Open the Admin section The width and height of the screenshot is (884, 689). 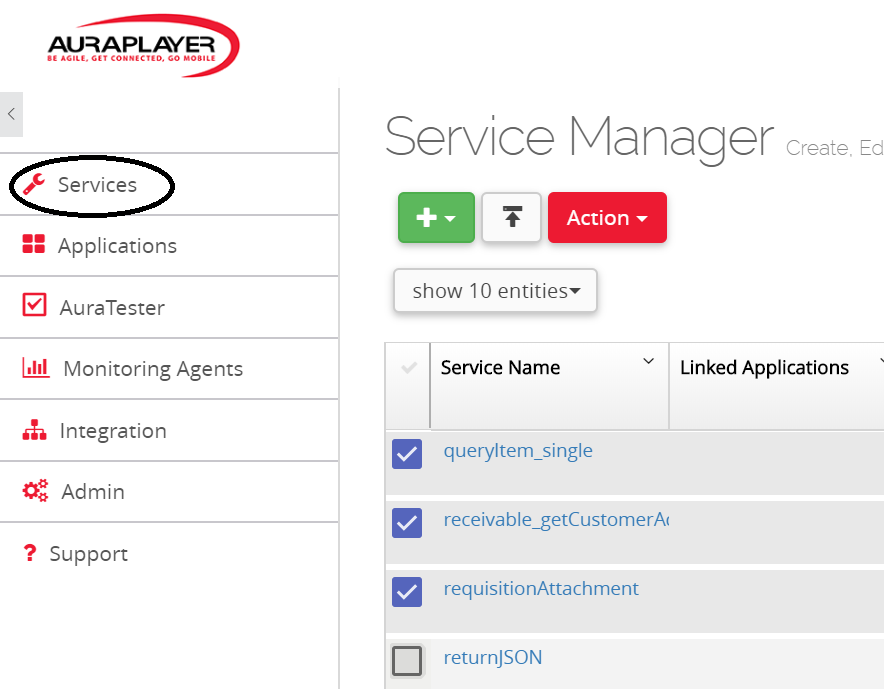click(93, 492)
